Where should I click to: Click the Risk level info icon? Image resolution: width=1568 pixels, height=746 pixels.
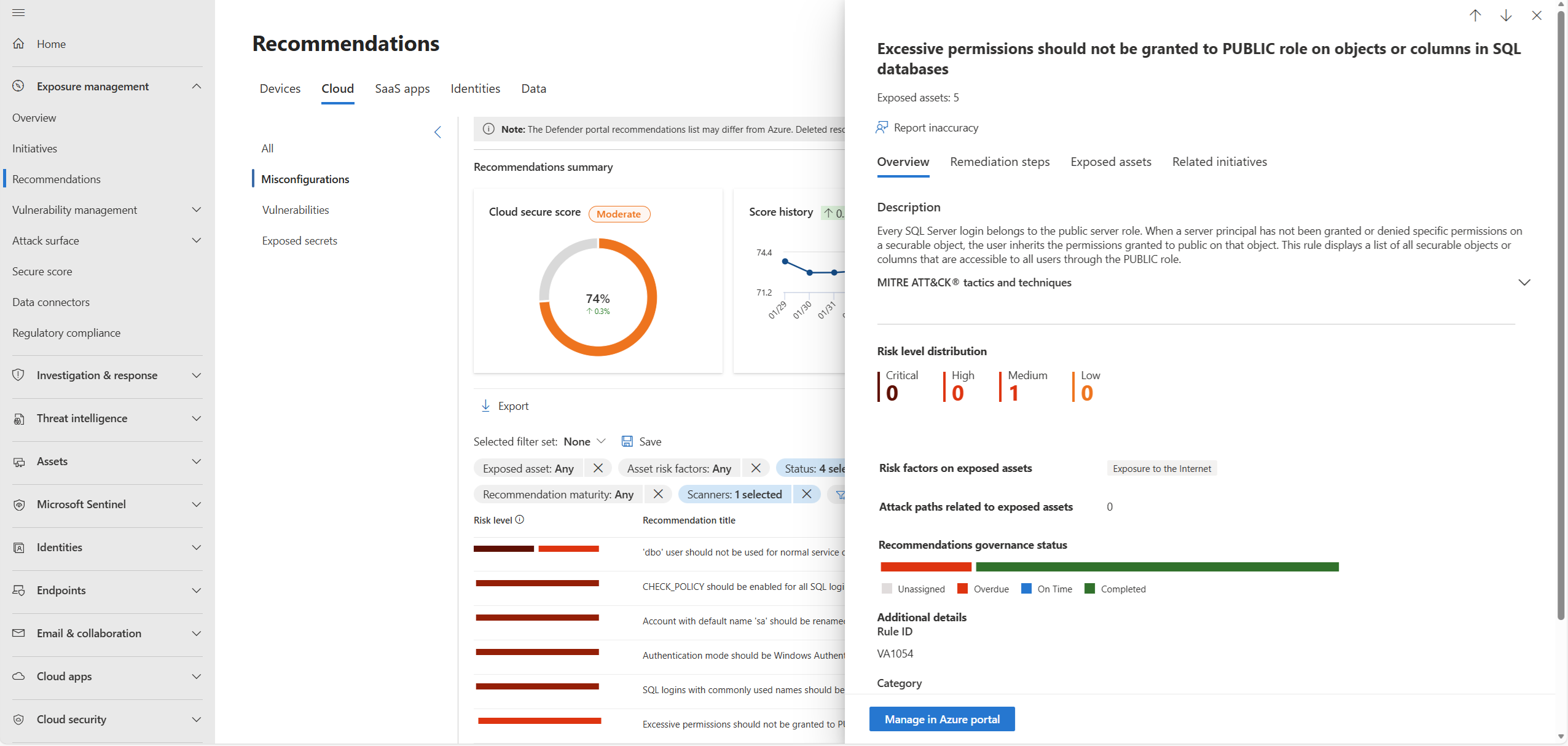520,519
